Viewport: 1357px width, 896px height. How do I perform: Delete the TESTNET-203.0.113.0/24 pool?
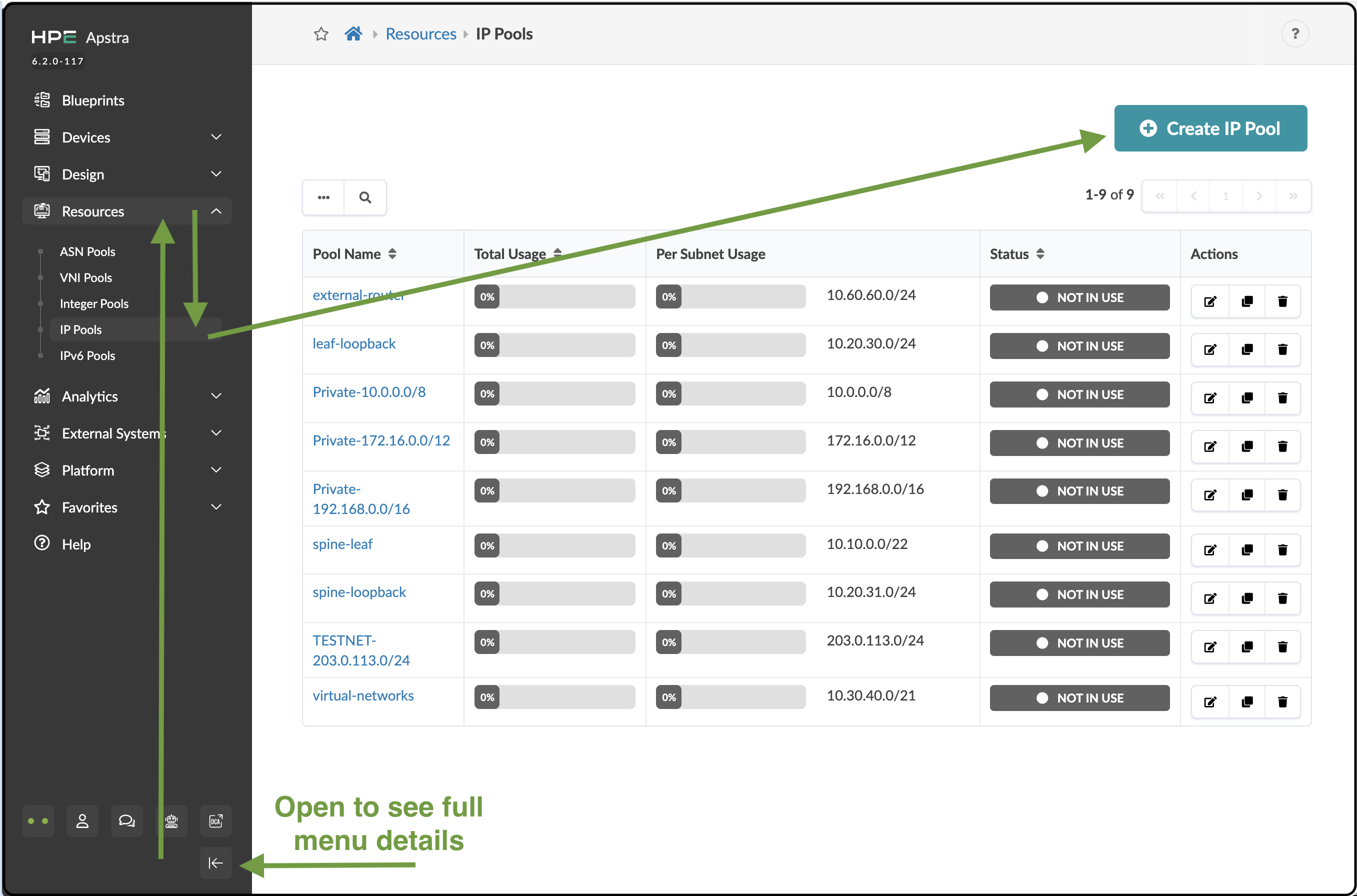1282,647
